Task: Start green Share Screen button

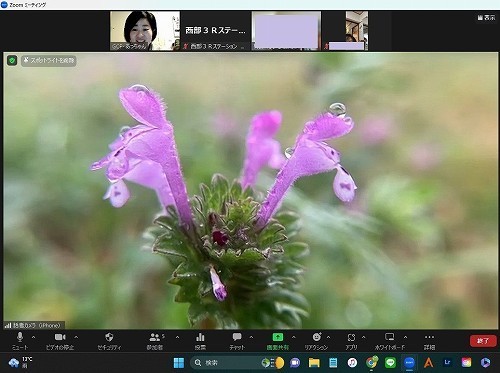Action: click(x=278, y=341)
